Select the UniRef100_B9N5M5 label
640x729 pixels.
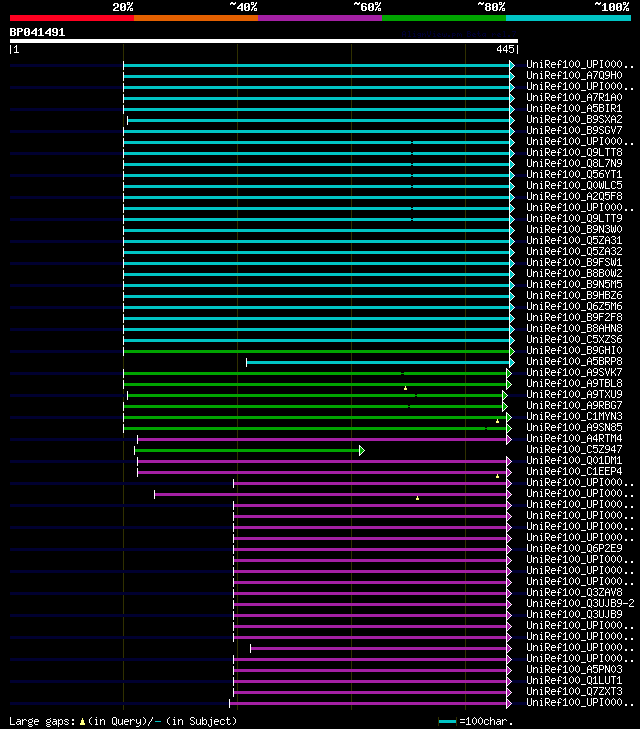pos(574,284)
